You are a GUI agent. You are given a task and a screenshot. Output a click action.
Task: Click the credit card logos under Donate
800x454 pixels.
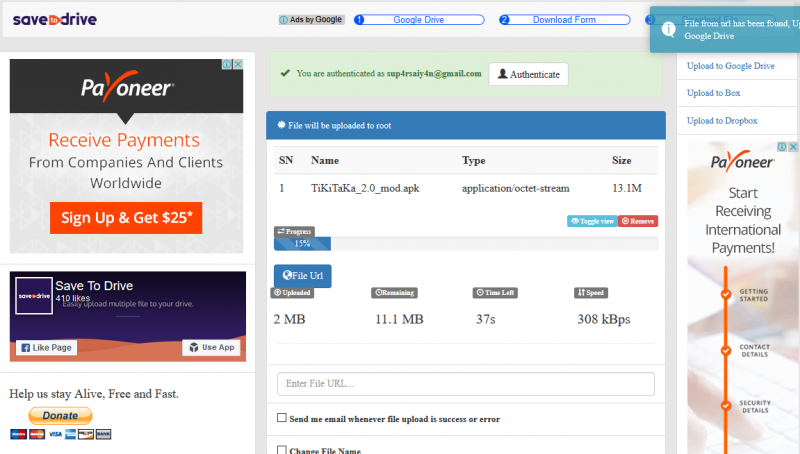click(x=60, y=434)
